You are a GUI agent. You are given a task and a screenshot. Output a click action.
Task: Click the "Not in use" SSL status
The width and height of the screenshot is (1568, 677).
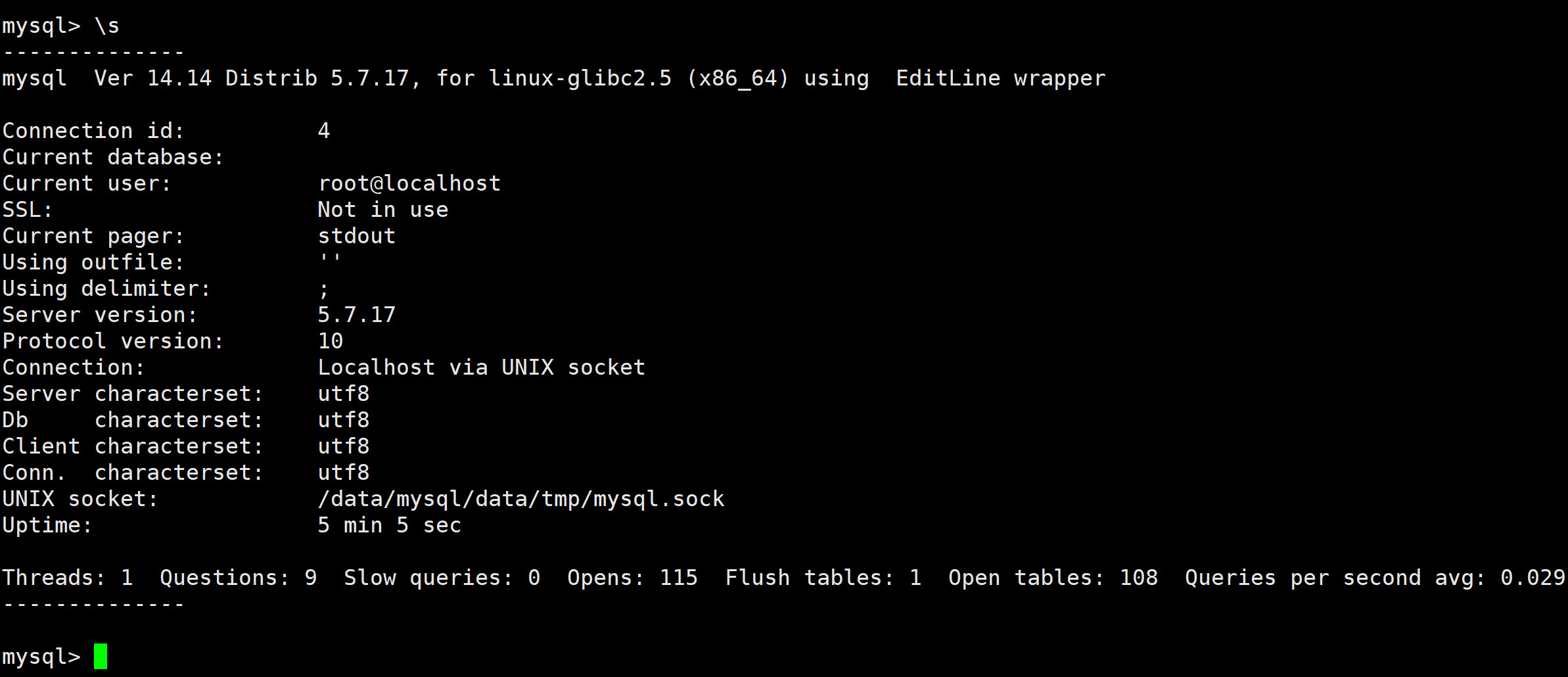coord(382,210)
